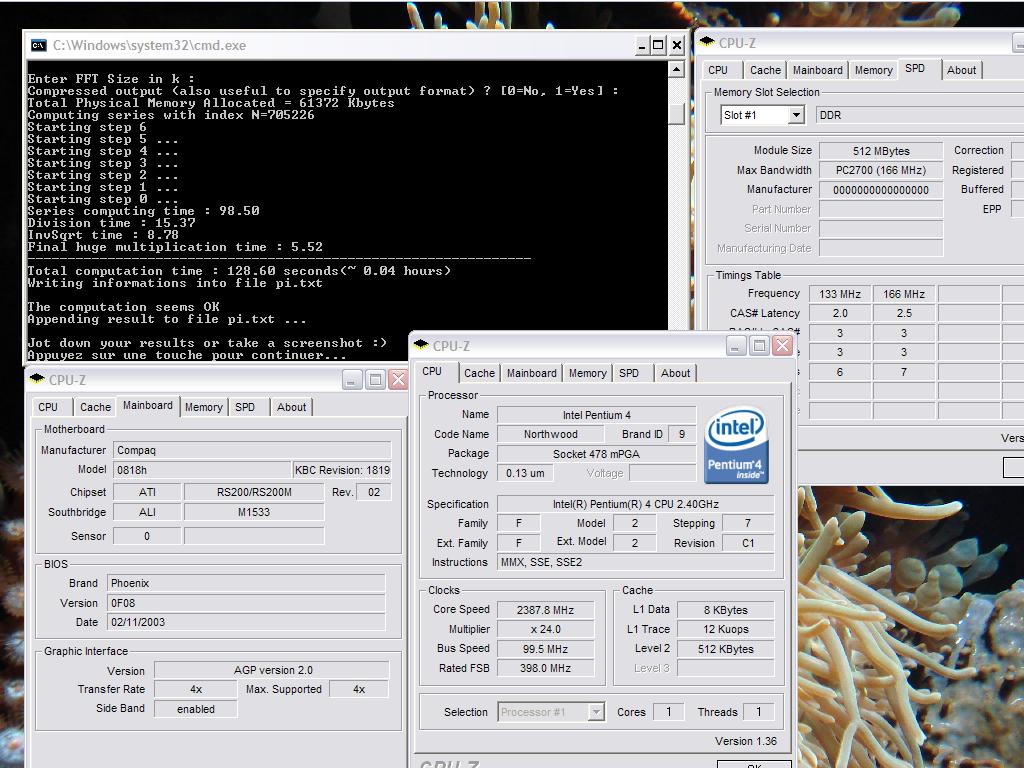Click the cmd.exe title bar icon

click(39, 45)
